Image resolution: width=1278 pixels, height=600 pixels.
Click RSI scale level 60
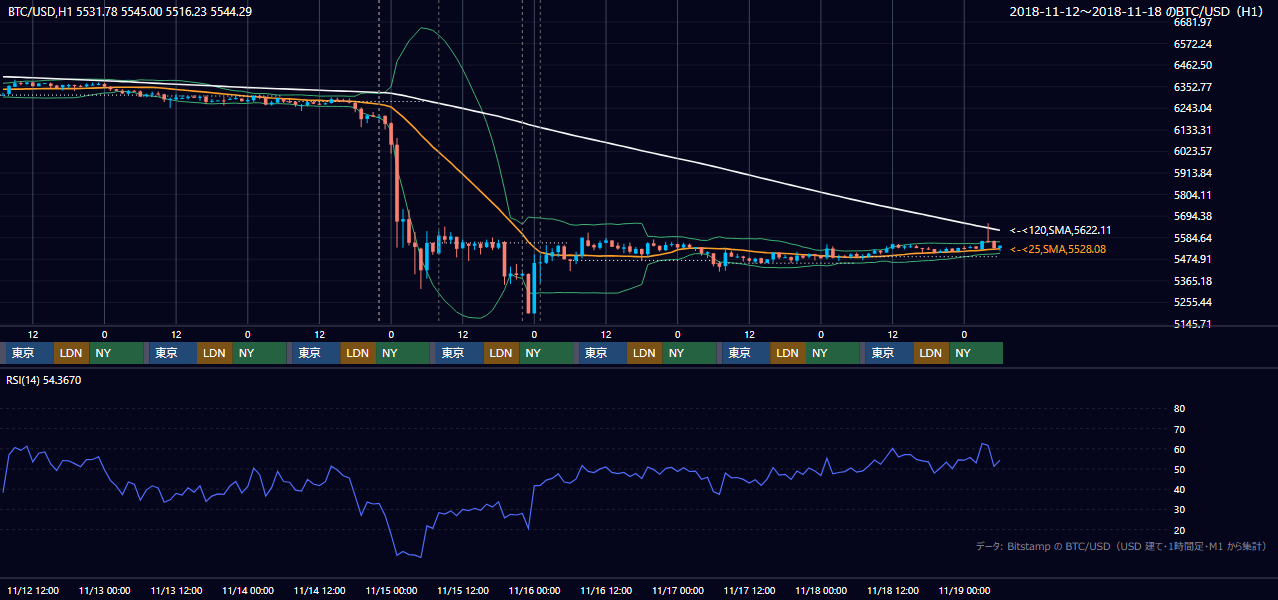[x=1179, y=449]
